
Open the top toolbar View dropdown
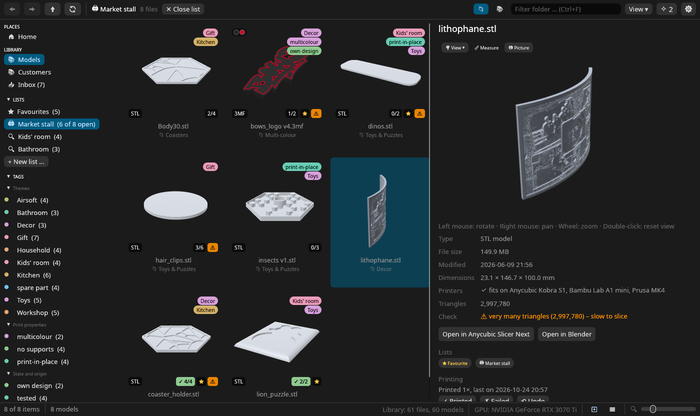pyautogui.click(x=638, y=9)
